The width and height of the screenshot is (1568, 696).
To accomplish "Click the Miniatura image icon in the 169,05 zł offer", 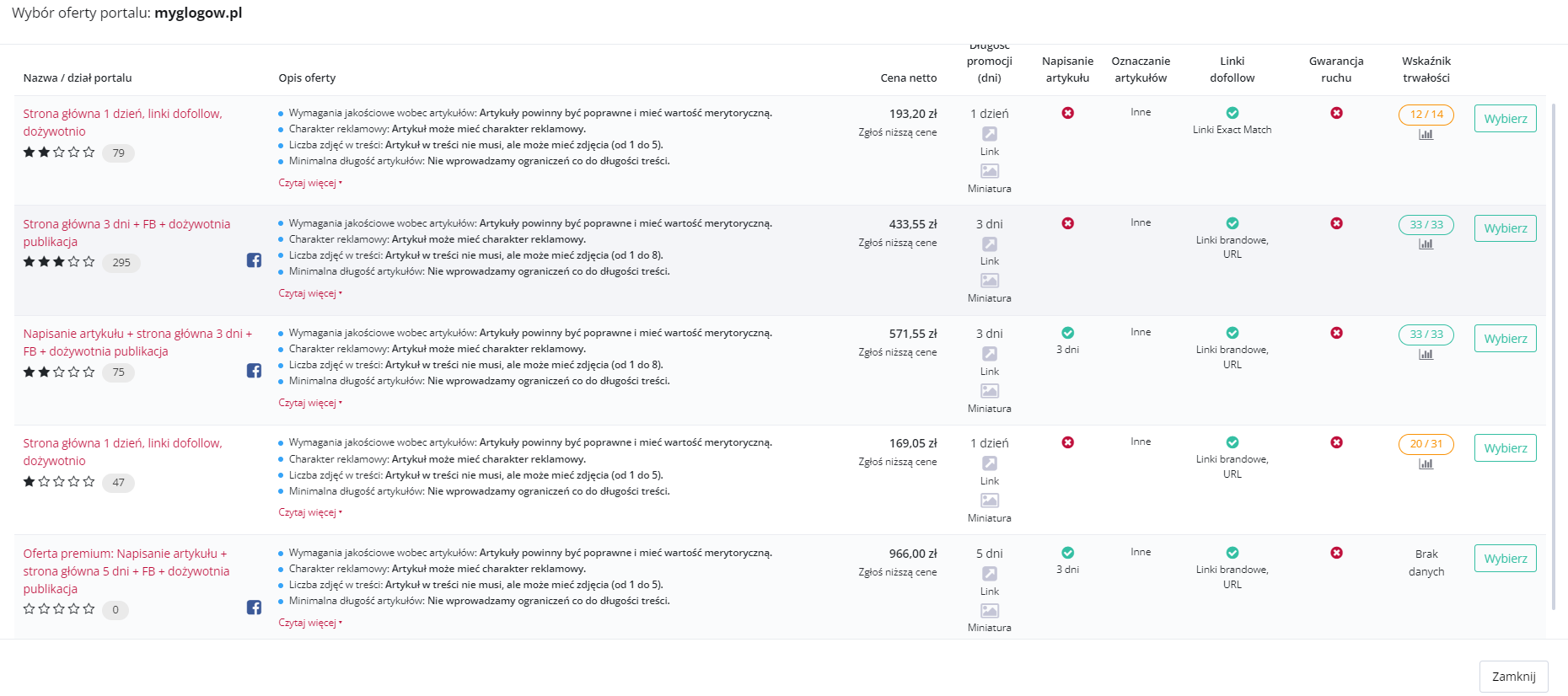I will 989,501.
